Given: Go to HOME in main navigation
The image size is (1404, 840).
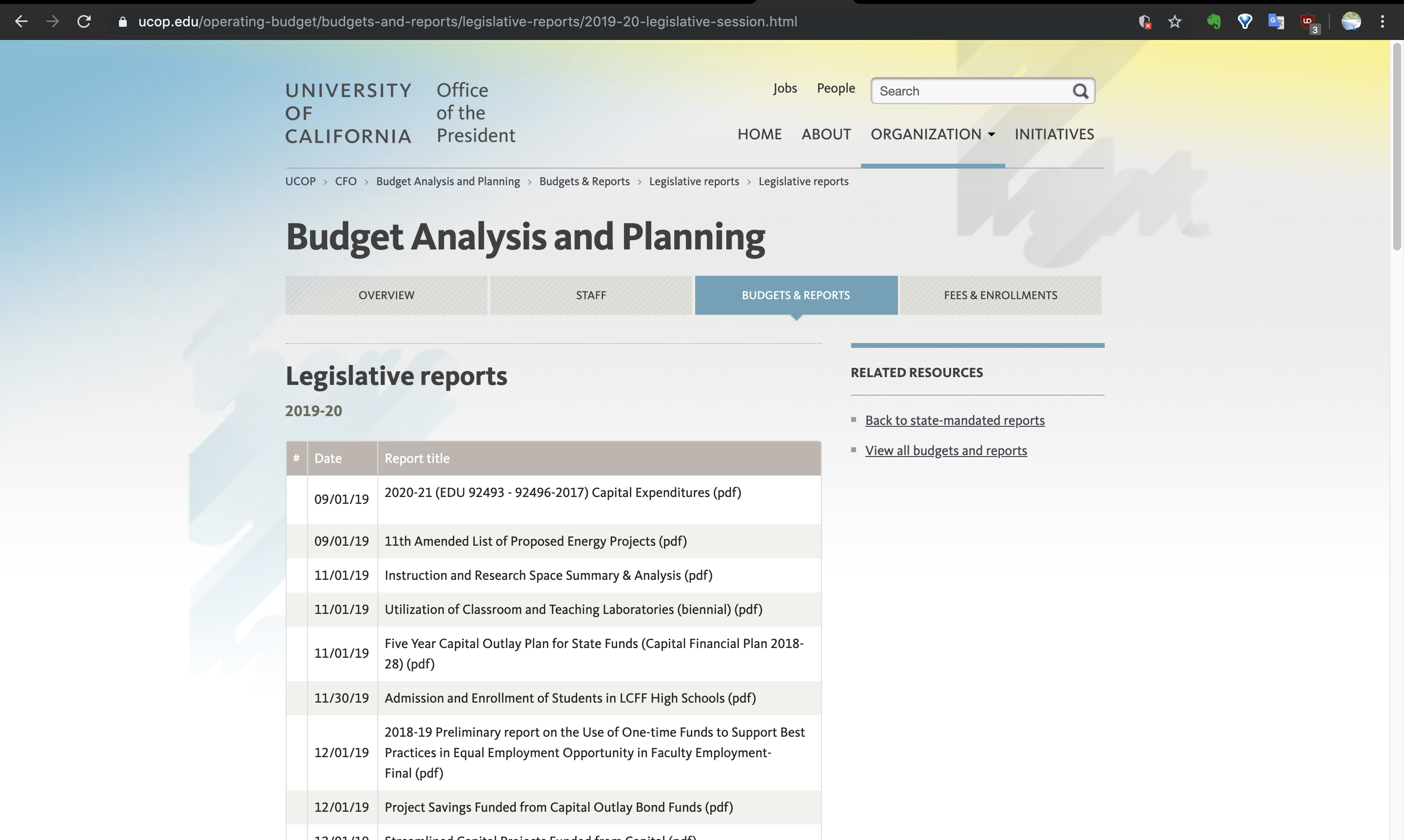Looking at the screenshot, I should (x=759, y=134).
